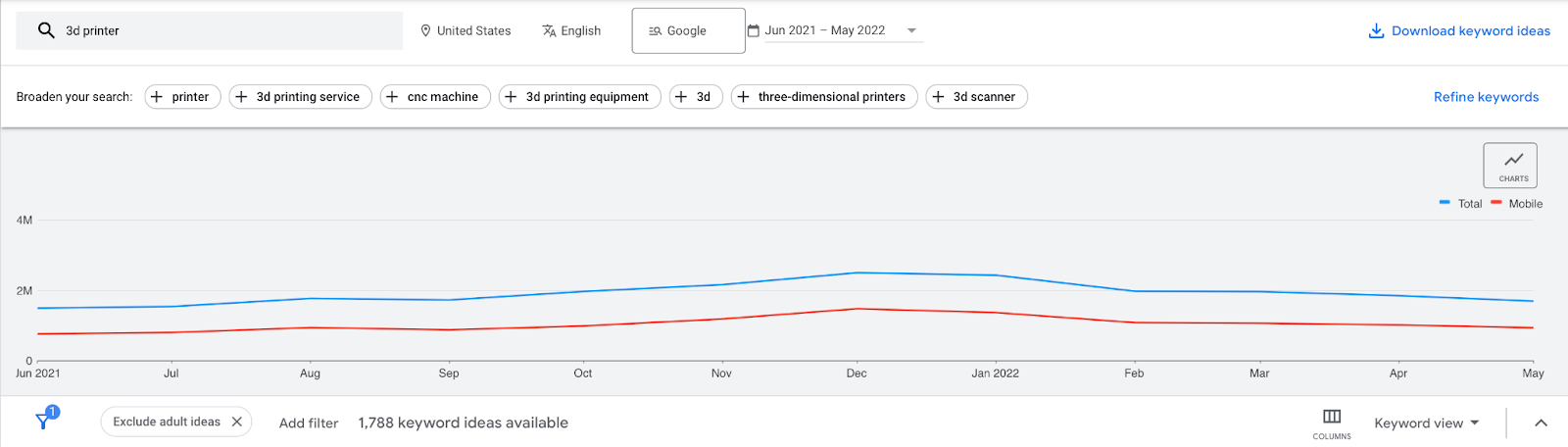Click the filter funnel icon
Image resolution: width=1568 pixels, height=447 pixels.
tap(44, 421)
